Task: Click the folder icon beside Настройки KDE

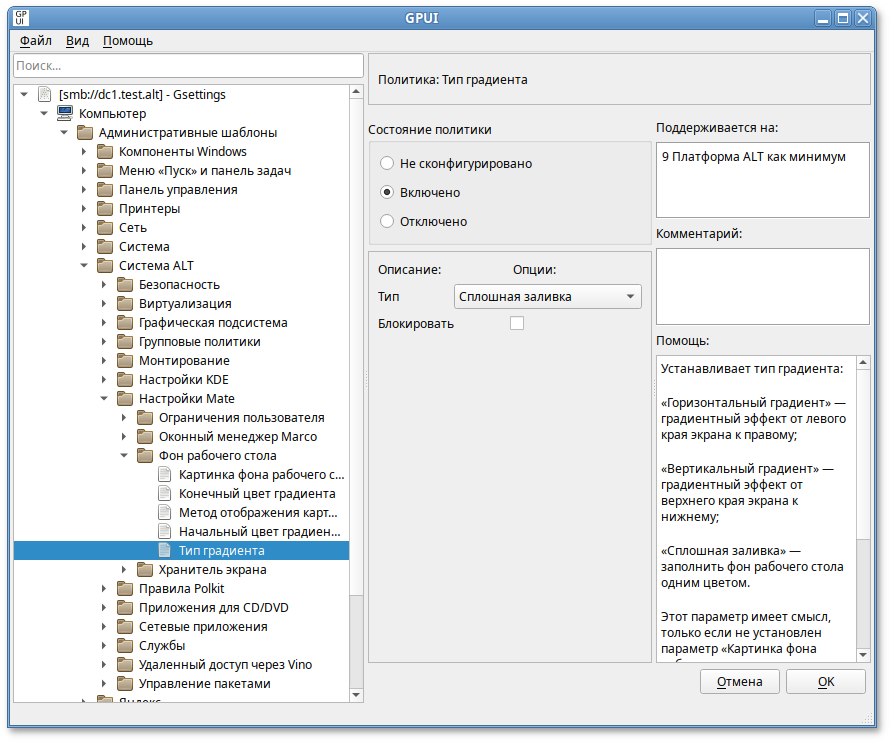Action: tap(125, 380)
